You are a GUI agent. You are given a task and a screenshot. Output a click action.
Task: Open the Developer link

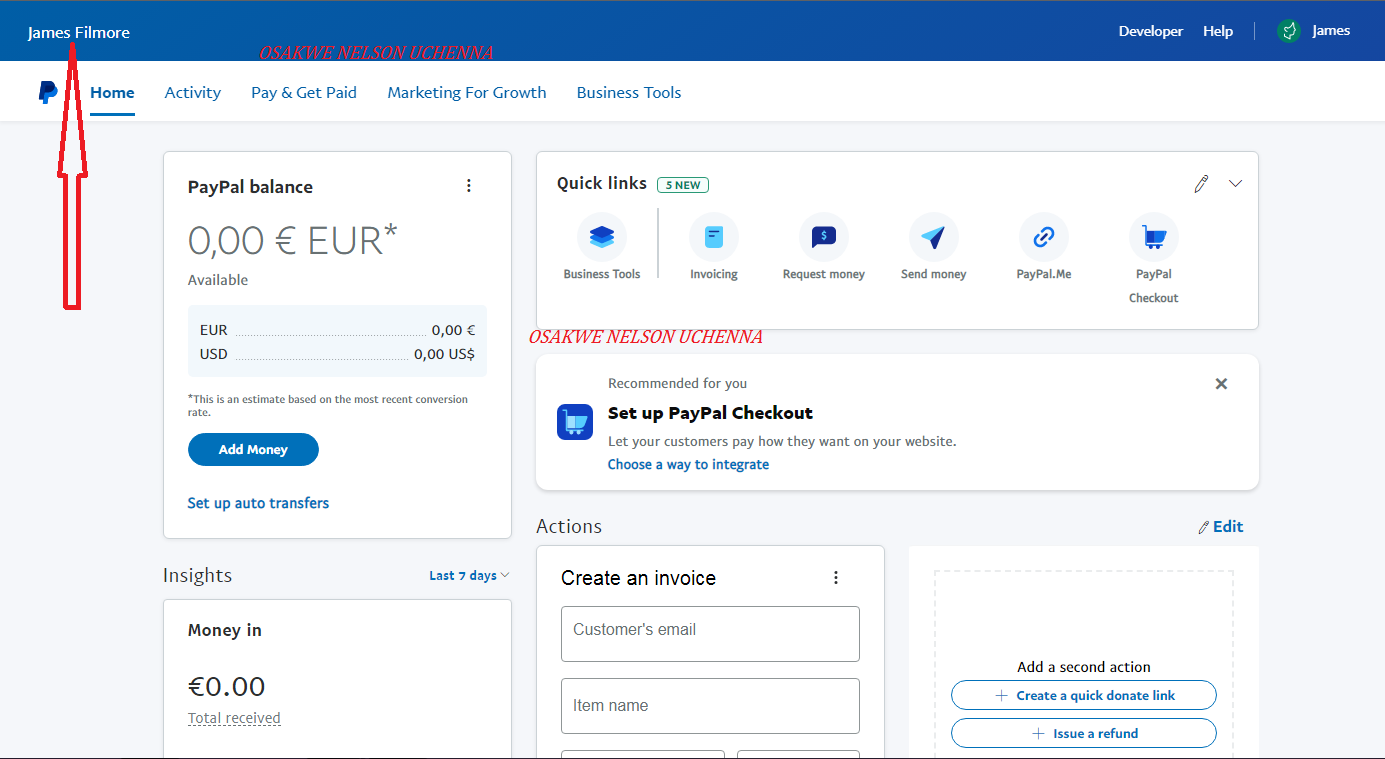(1151, 31)
